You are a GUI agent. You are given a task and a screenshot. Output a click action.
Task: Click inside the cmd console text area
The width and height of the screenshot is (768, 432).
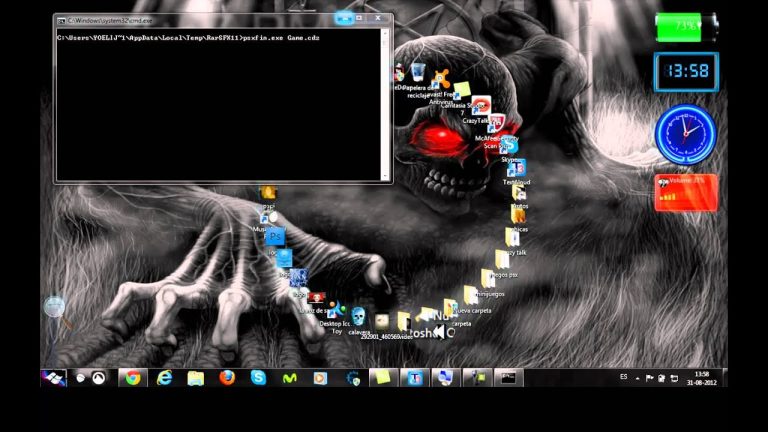218,105
